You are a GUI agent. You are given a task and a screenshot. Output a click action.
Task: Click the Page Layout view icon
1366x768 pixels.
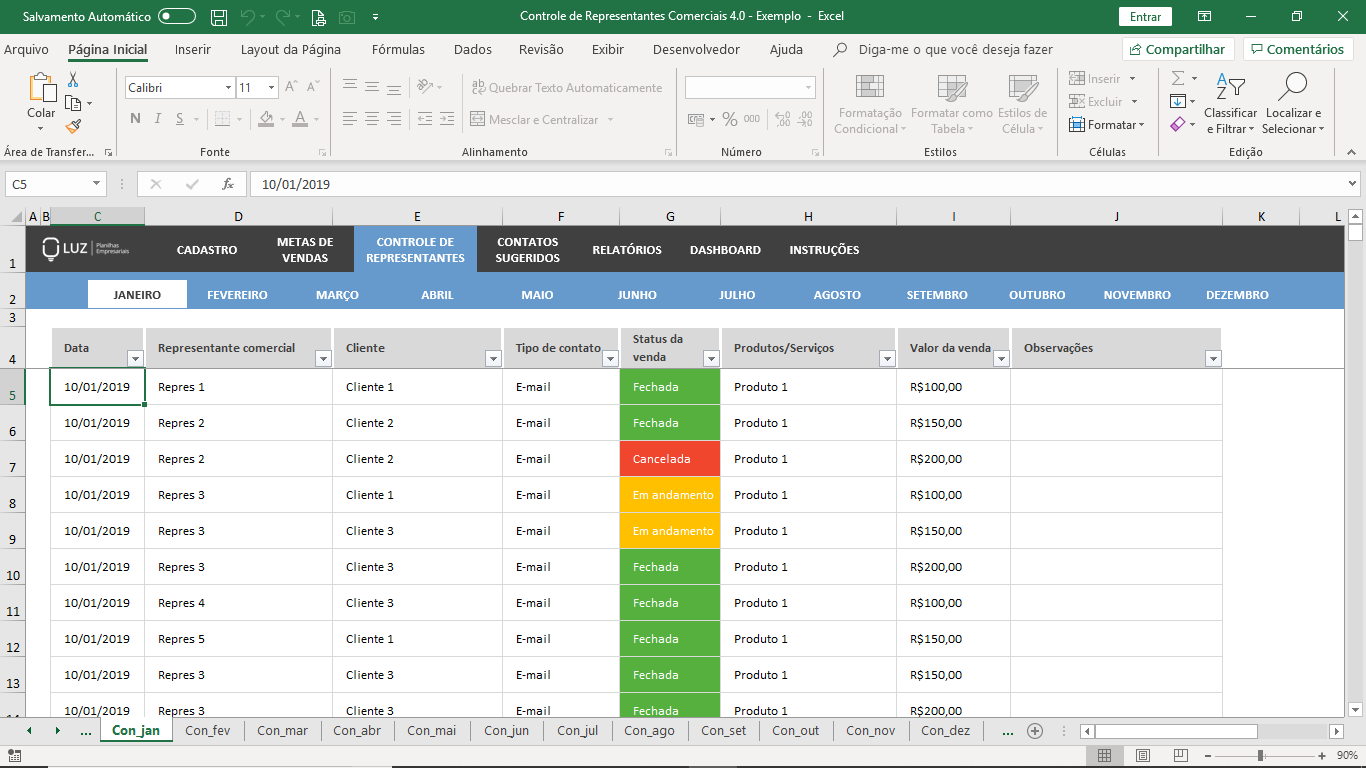[1143, 755]
